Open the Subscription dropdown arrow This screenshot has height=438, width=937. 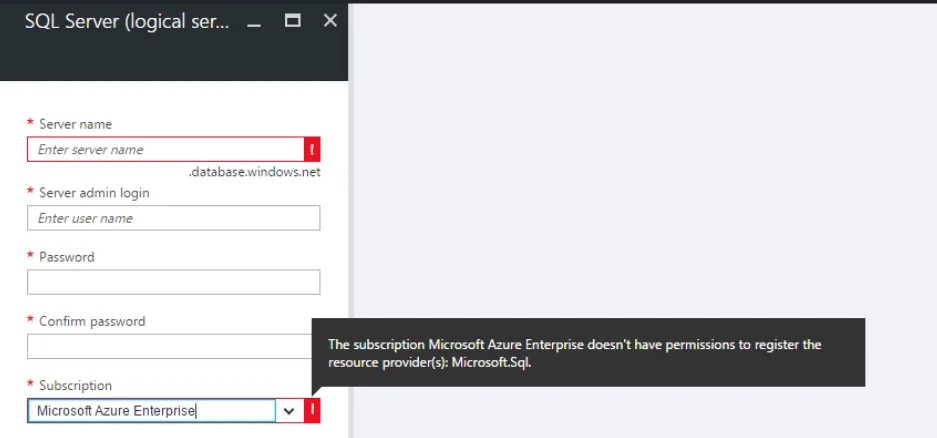click(289, 411)
